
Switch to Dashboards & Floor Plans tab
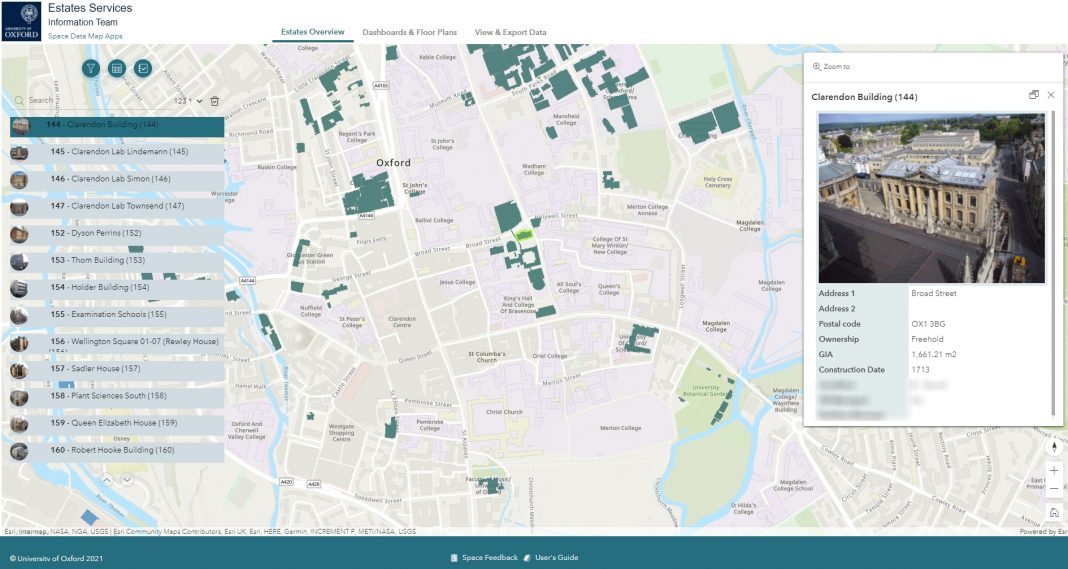pos(409,32)
